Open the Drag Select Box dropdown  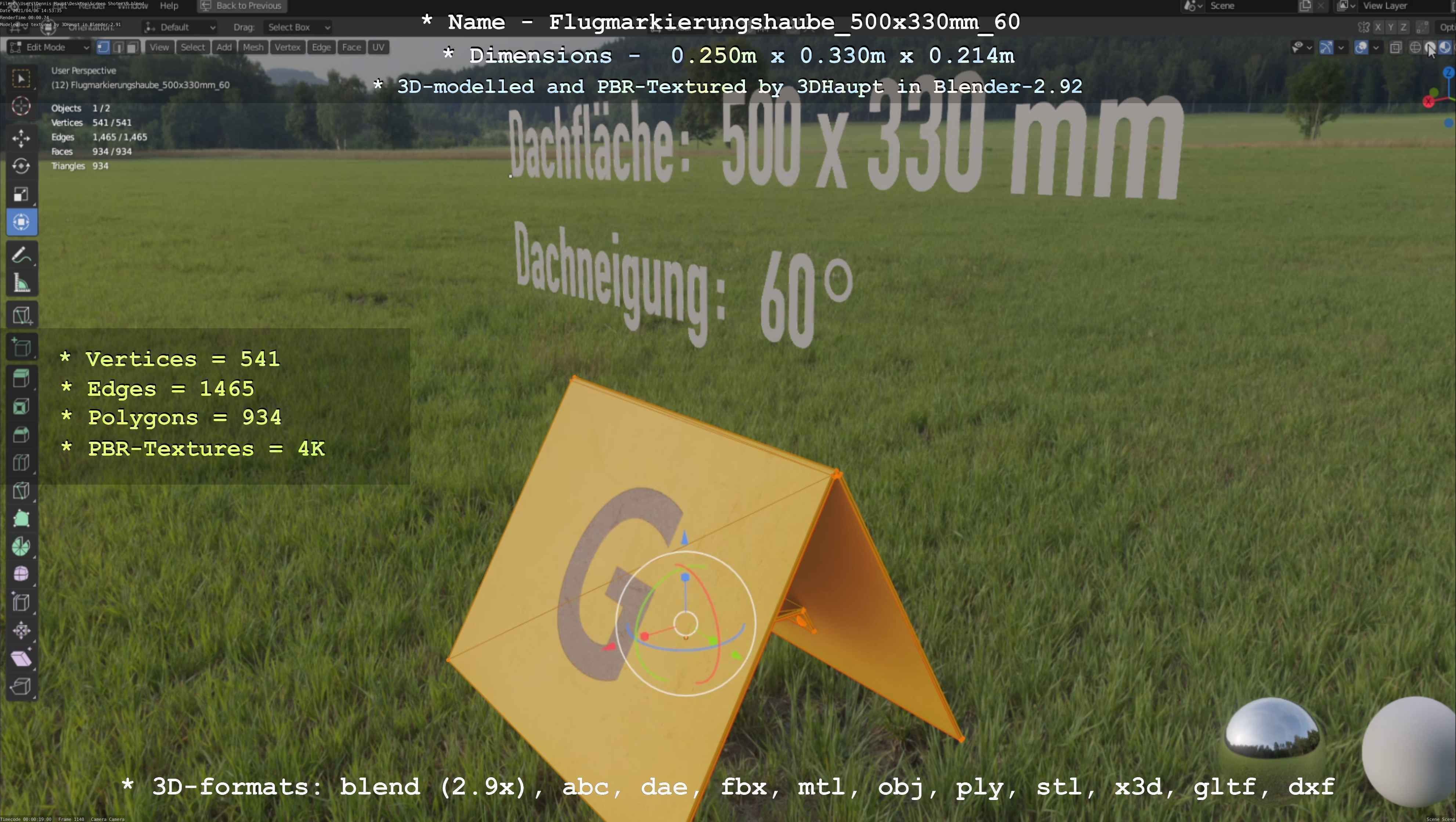click(x=298, y=27)
